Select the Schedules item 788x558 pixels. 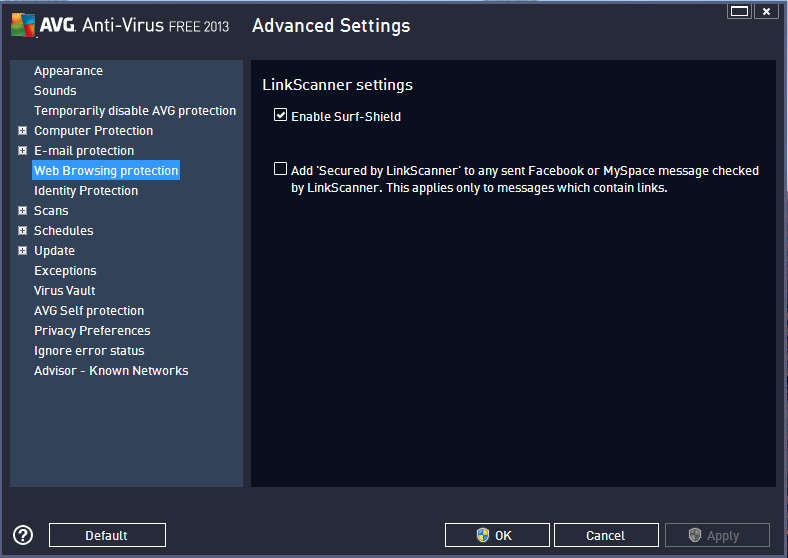click(x=64, y=231)
